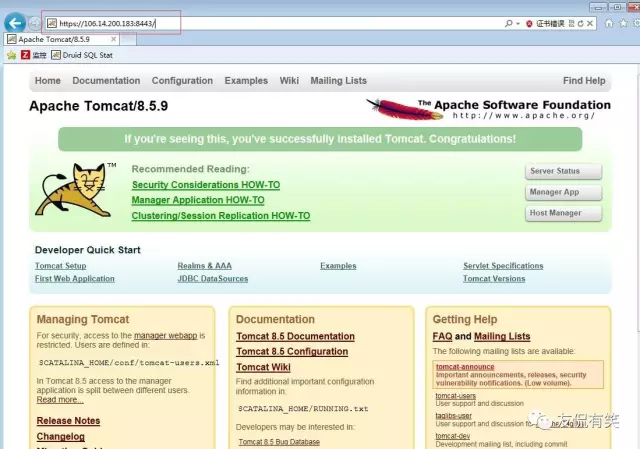Open the First Web Application link
Viewport: 640px width, 449px height.
point(75,279)
